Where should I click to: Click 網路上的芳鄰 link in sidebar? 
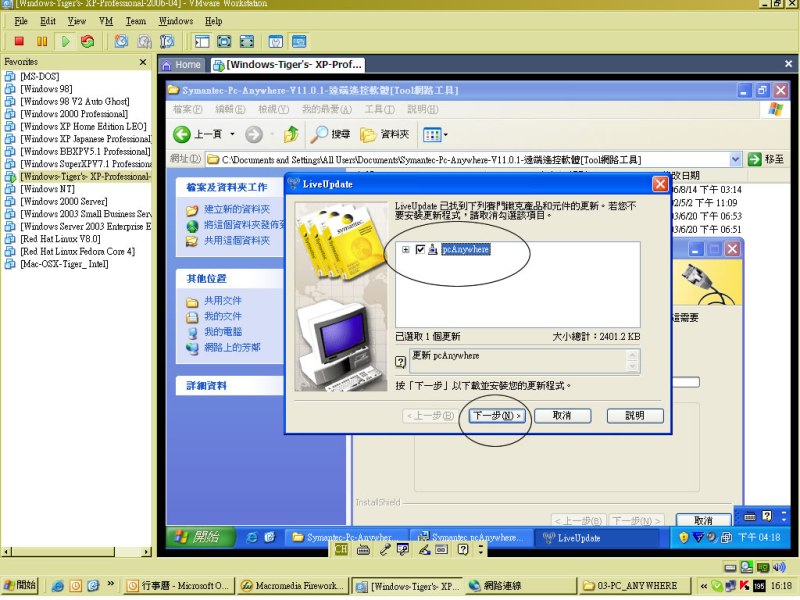tap(232, 347)
